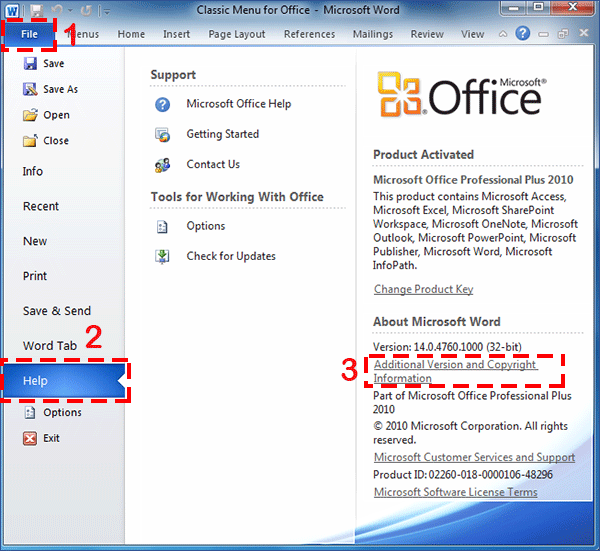The width and height of the screenshot is (600, 551).
Task: Collapse the ribbon using the caret icon
Action: (503, 34)
